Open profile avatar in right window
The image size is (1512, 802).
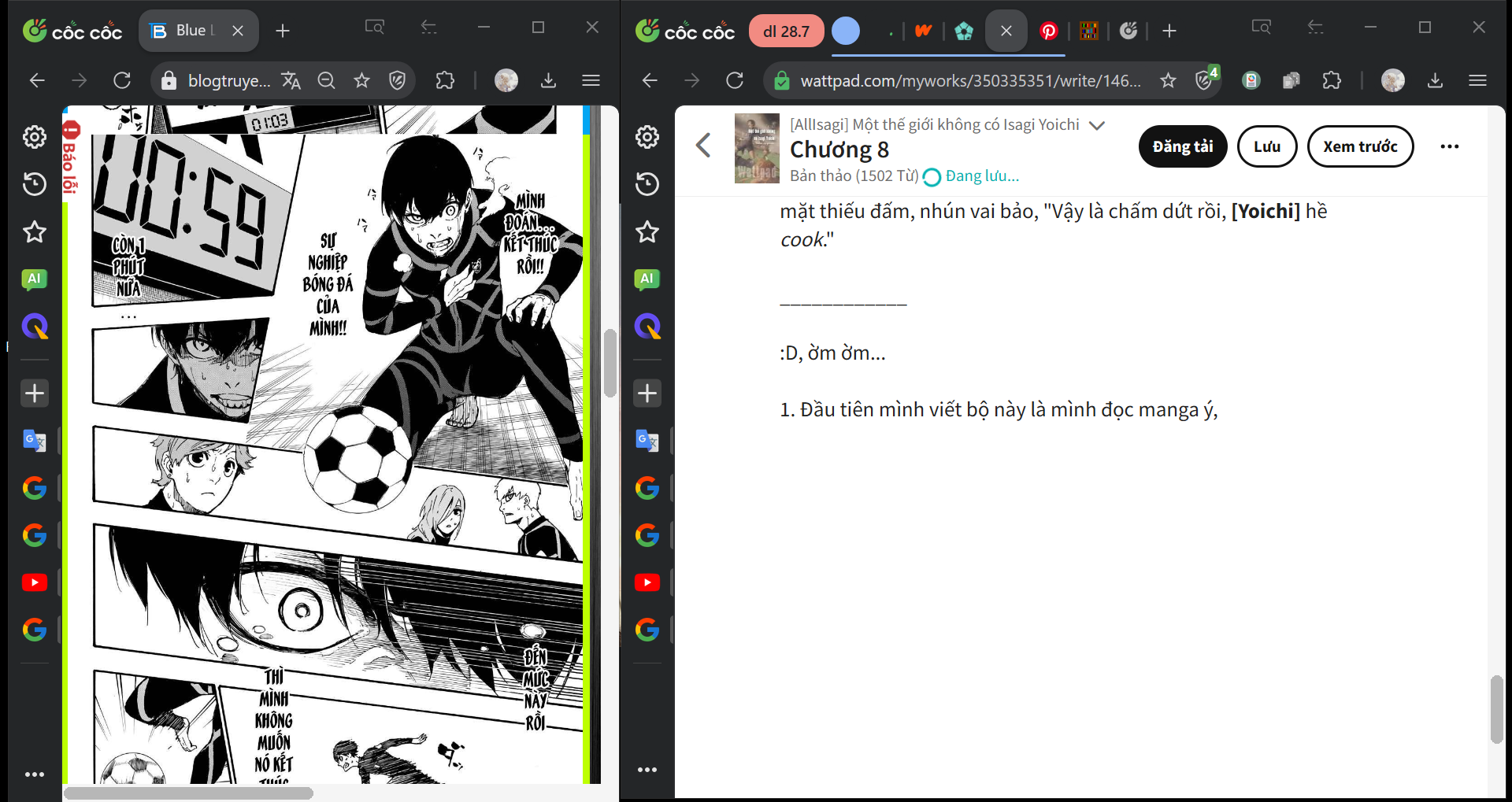(1392, 80)
